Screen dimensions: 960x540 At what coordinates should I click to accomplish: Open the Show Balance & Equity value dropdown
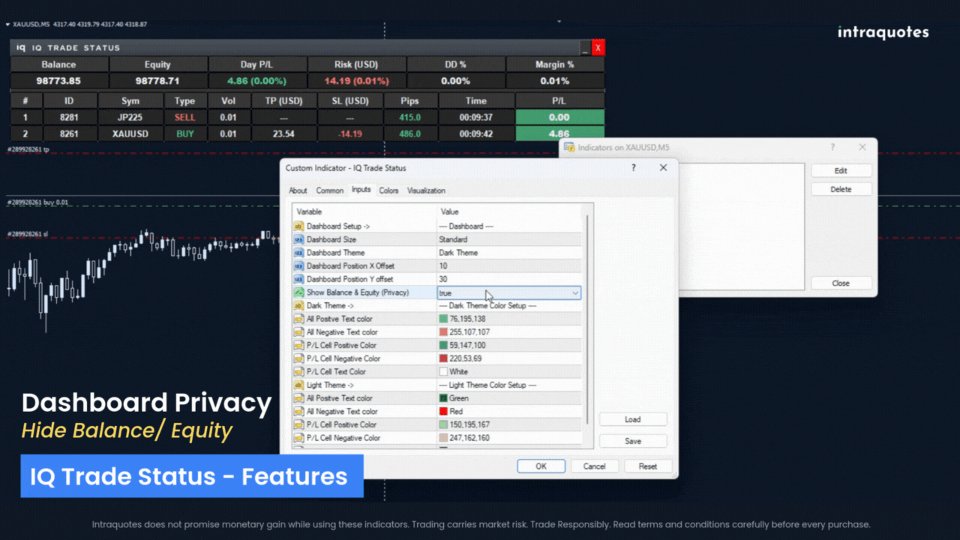[575, 293]
